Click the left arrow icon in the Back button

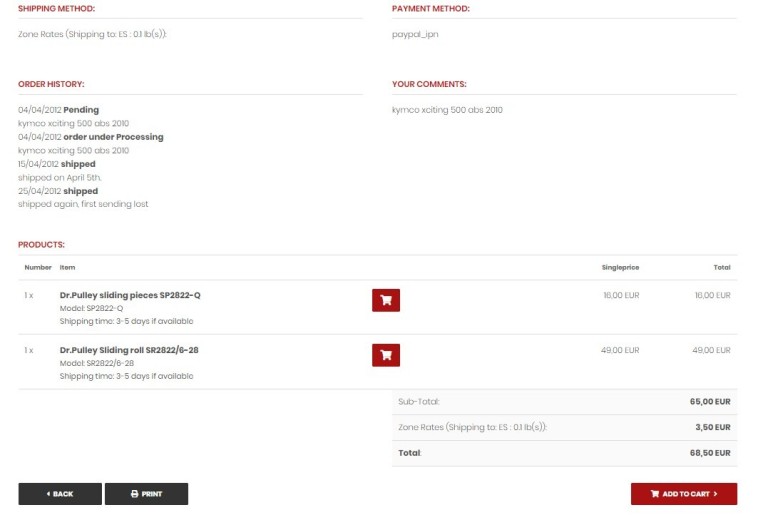coord(48,494)
